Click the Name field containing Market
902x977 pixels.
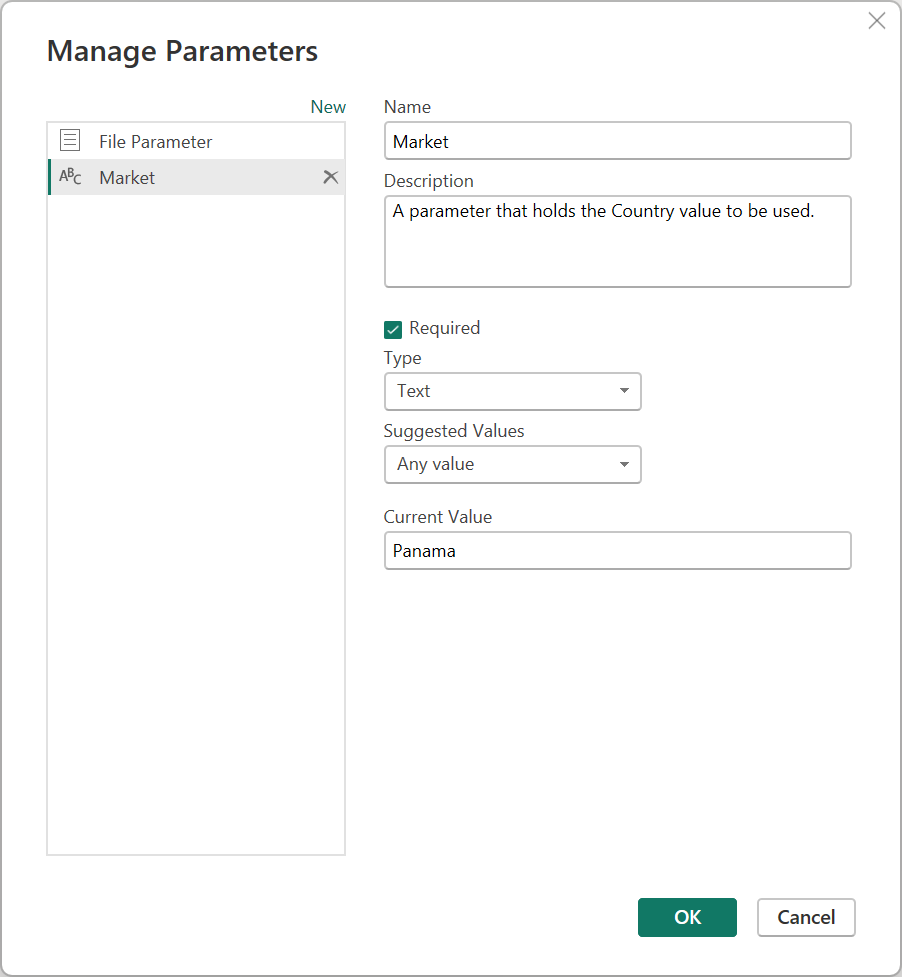[617, 140]
